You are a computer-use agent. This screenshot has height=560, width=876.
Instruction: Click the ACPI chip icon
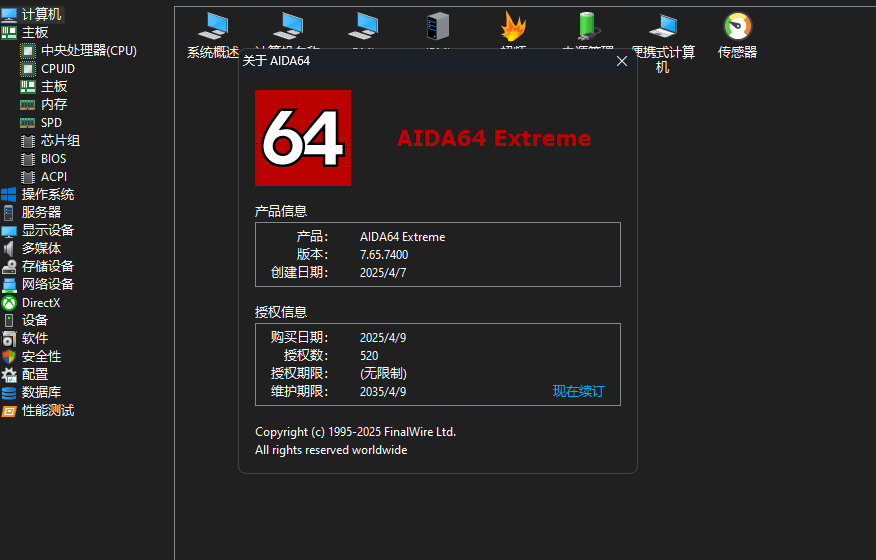tap(27, 177)
